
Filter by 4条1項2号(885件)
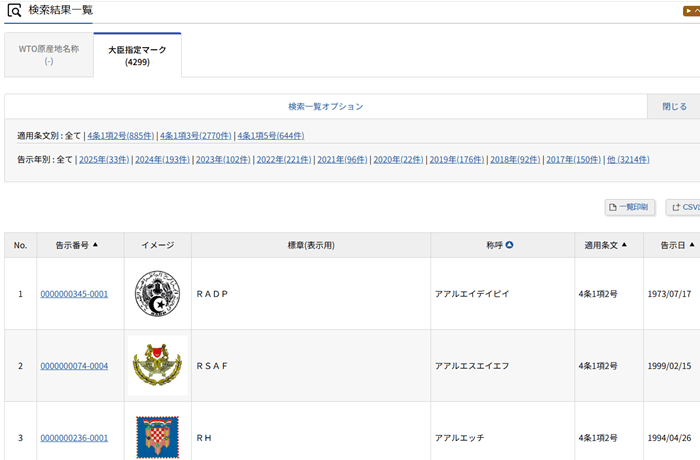[x=121, y=136]
